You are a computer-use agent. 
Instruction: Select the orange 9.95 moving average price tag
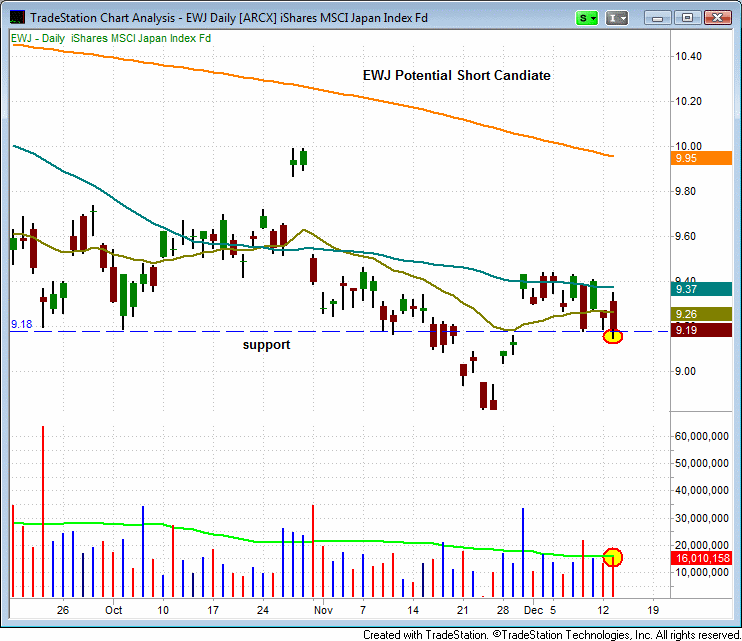(701, 158)
